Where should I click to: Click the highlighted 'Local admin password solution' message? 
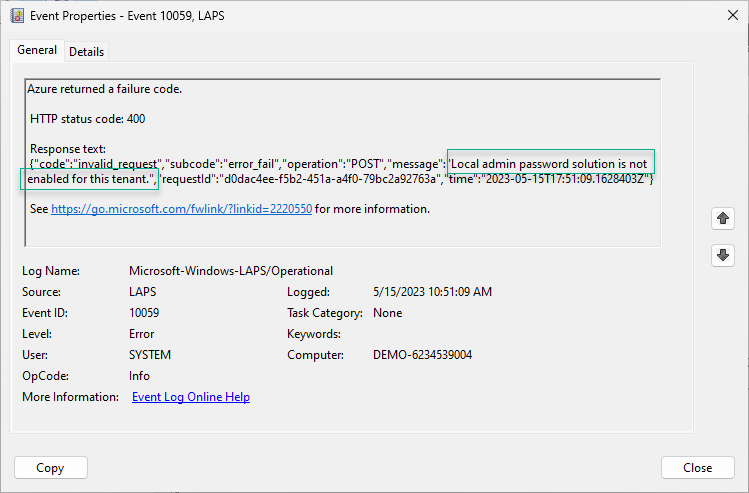pyautogui.click(x=550, y=163)
